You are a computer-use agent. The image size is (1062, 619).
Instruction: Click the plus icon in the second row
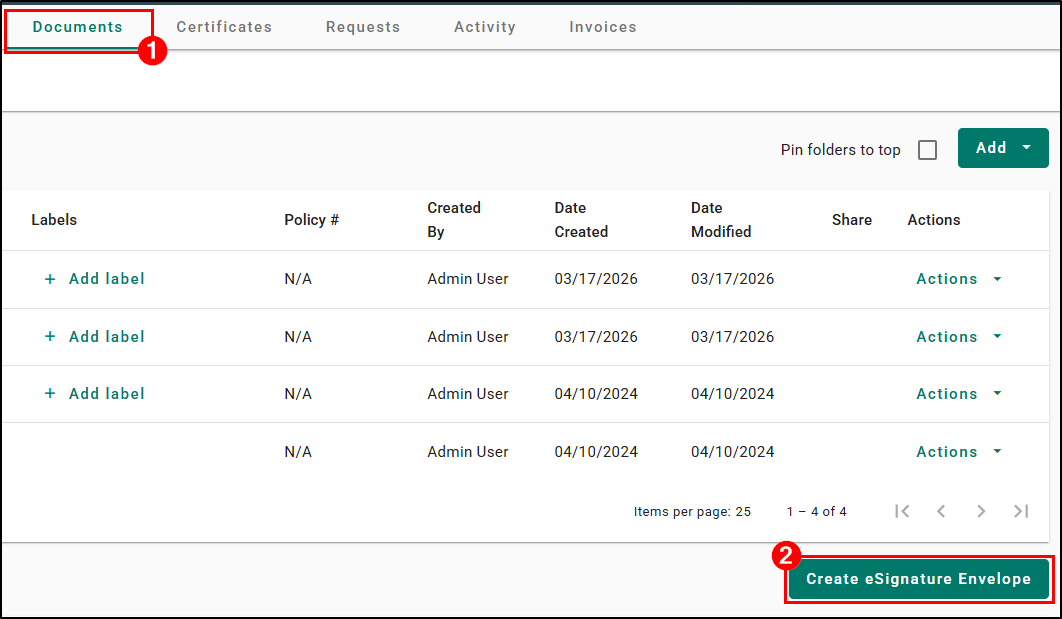(50, 337)
